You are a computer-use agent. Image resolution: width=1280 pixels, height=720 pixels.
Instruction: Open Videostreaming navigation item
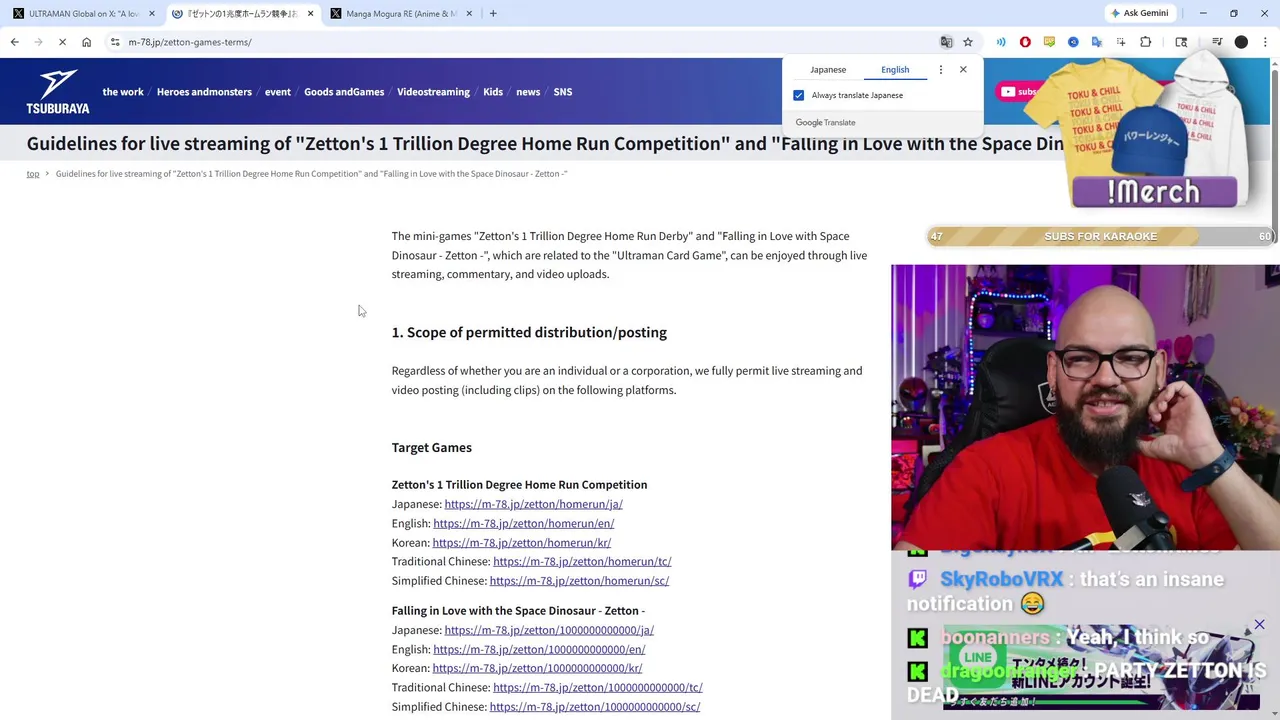pos(433,92)
